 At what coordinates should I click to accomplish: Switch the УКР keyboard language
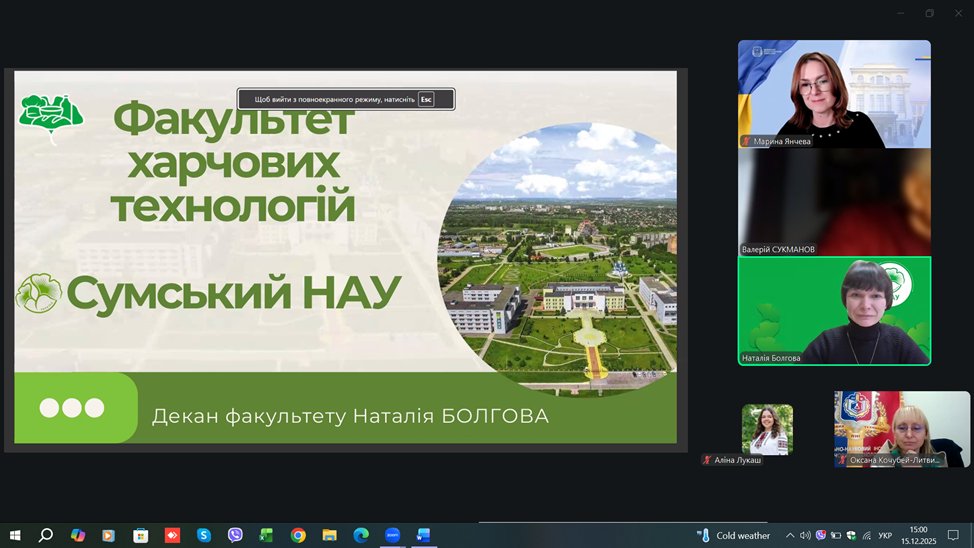pos(885,535)
